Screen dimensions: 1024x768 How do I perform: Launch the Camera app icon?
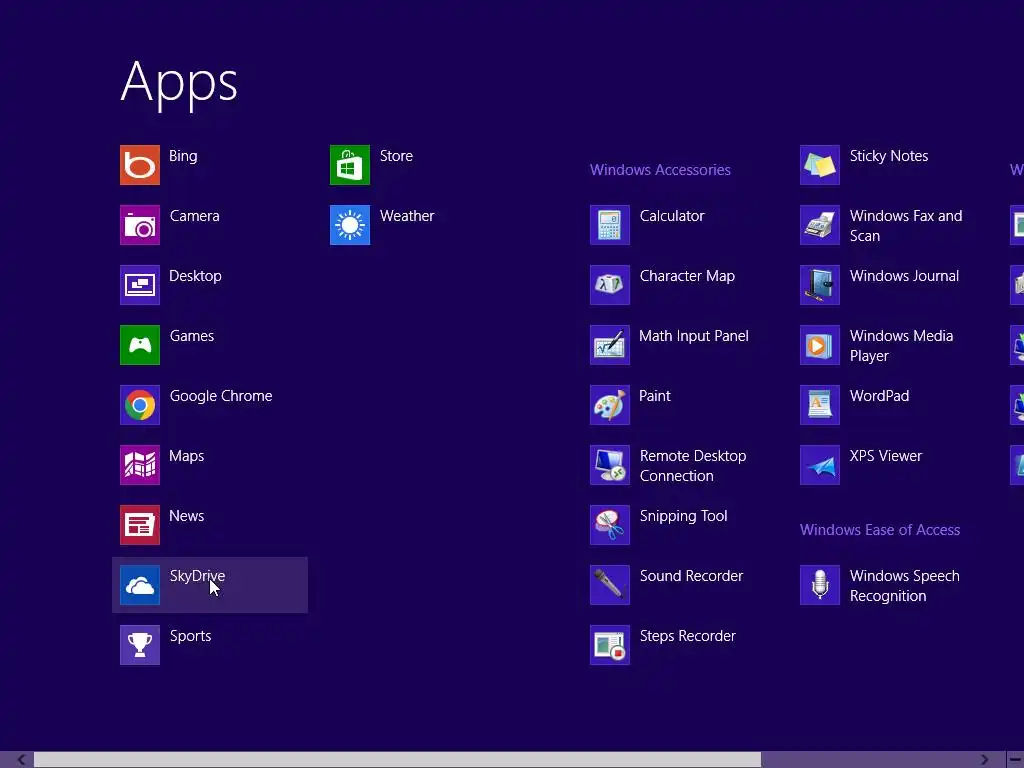(140, 225)
